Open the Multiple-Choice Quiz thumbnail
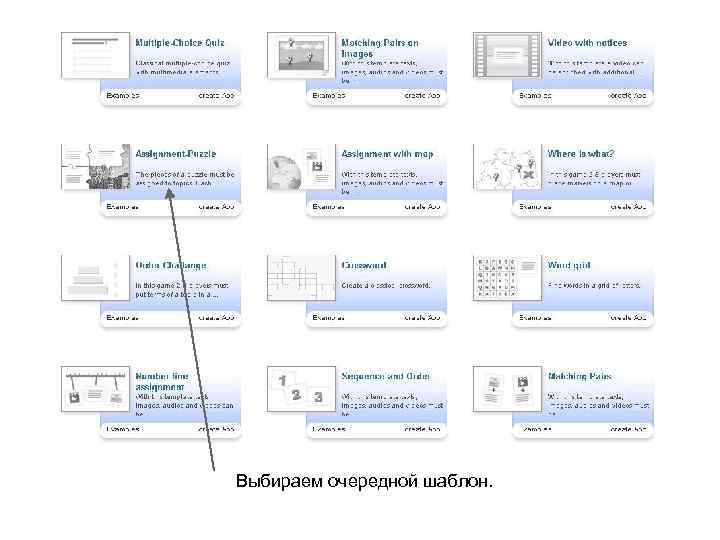This screenshot has width=720, height=540. point(96,56)
